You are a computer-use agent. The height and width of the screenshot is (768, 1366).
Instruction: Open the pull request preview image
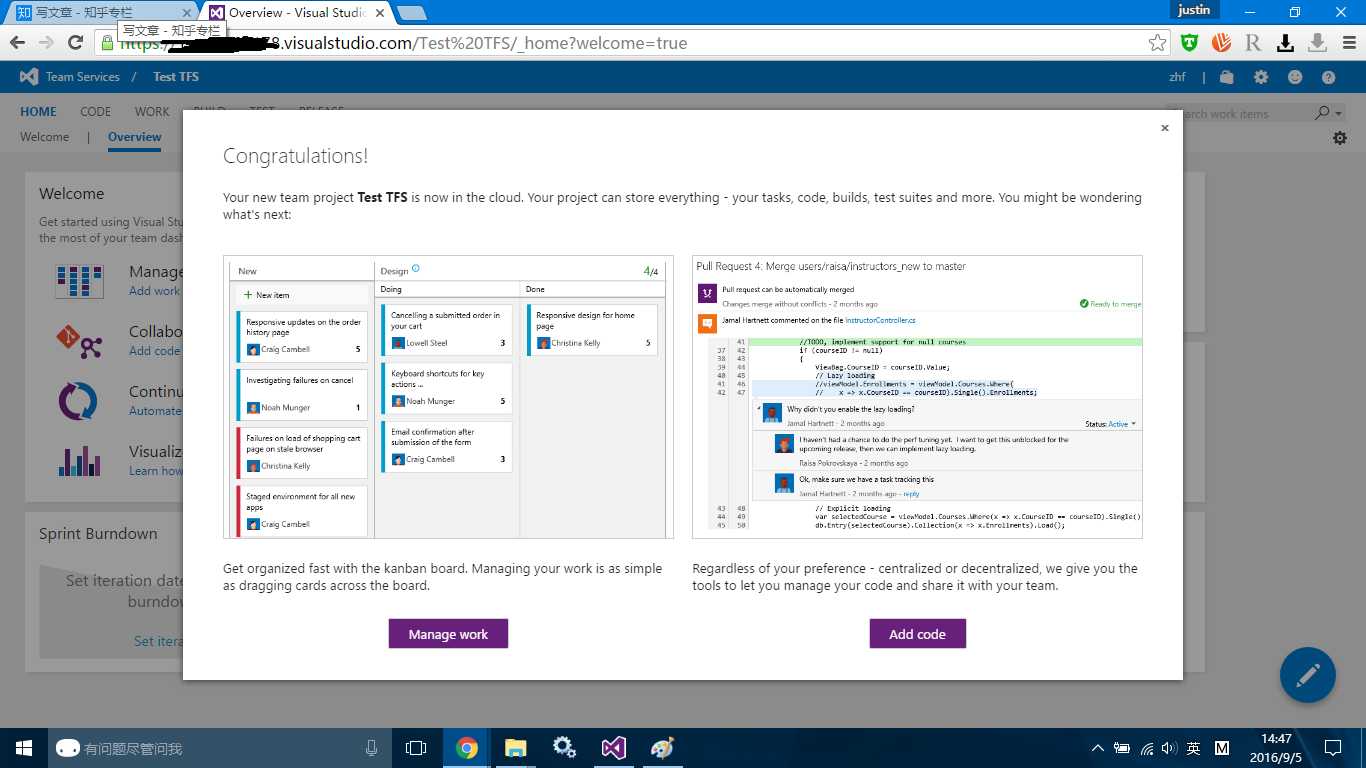point(917,397)
